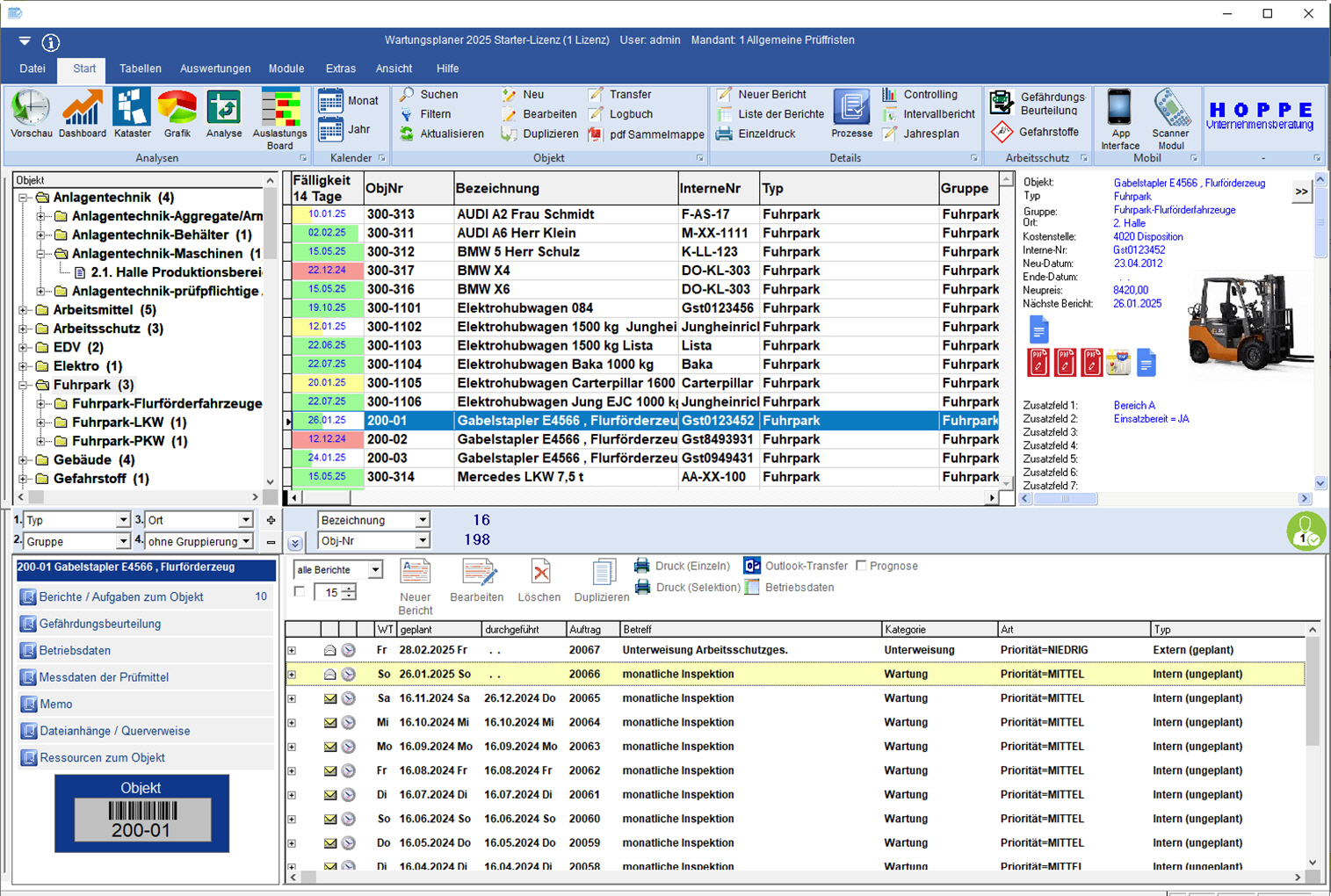Switch to the Tabellen tab
The image size is (1331, 896).
point(141,69)
